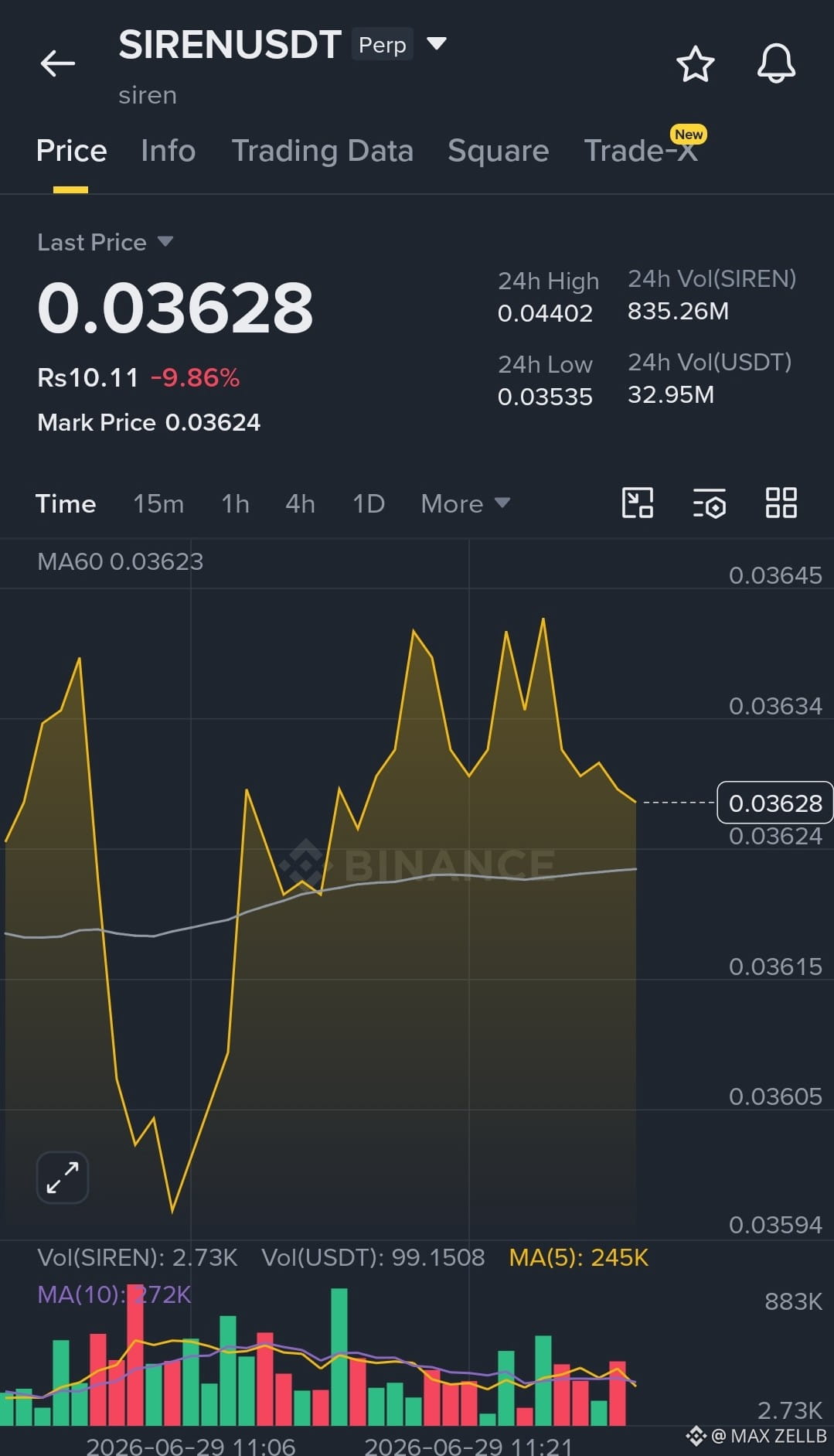Tap the -9.86% change value
834x1456 pixels.
(x=195, y=377)
